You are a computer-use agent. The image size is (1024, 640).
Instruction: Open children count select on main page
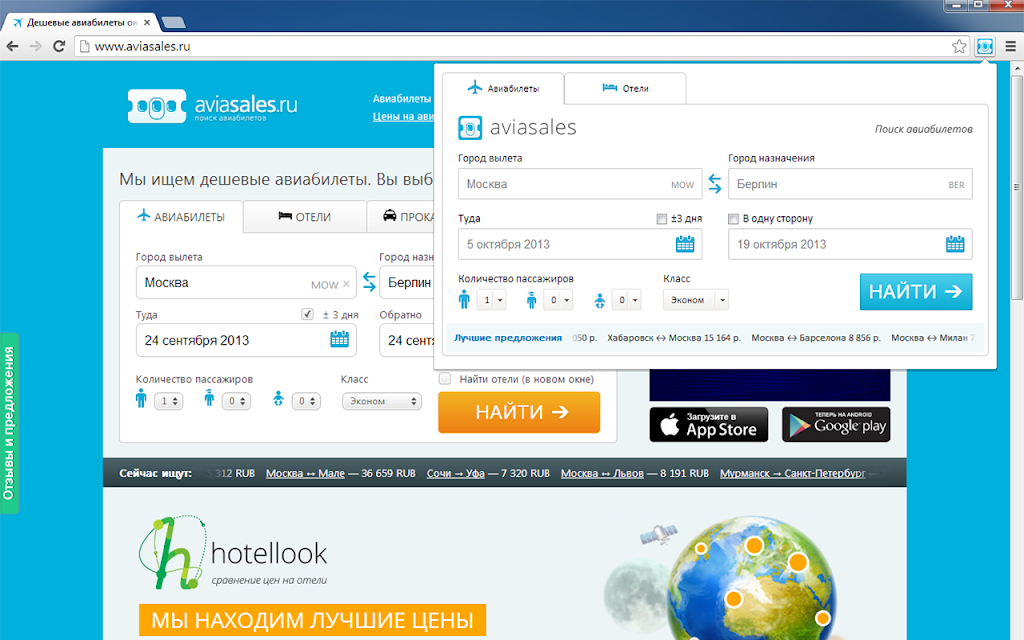point(236,401)
